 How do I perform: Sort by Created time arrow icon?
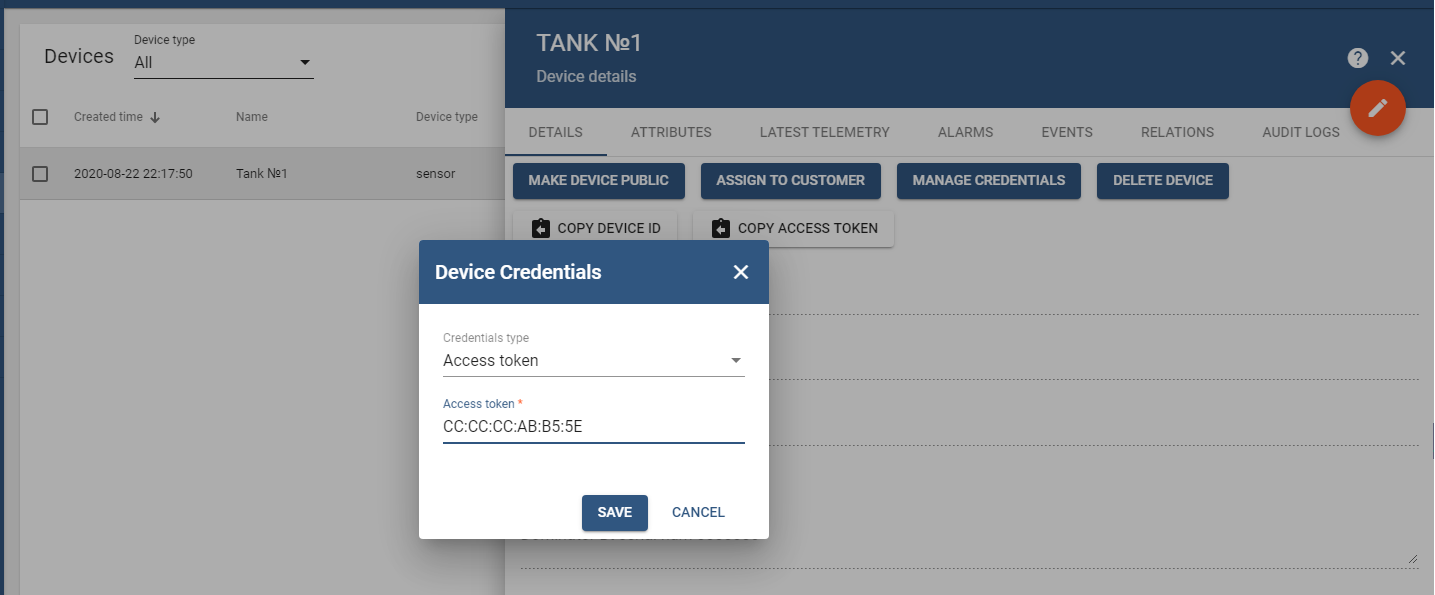[x=155, y=117]
